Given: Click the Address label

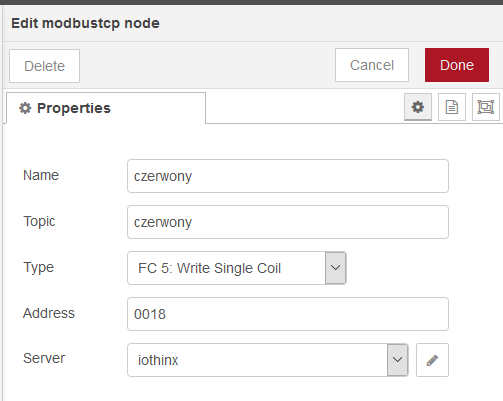Looking at the screenshot, I should pos(49,313).
